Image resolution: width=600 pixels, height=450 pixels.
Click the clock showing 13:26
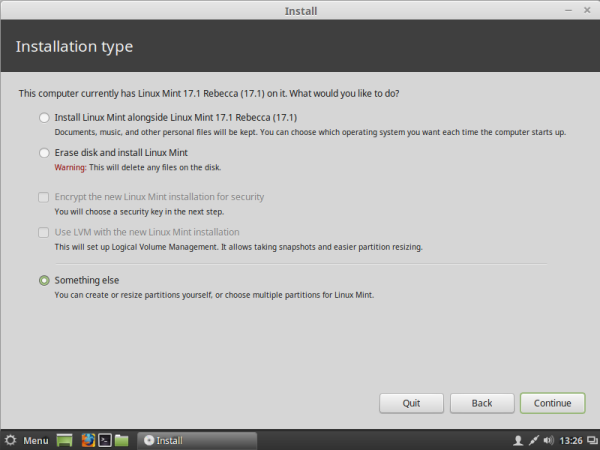(x=571, y=441)
